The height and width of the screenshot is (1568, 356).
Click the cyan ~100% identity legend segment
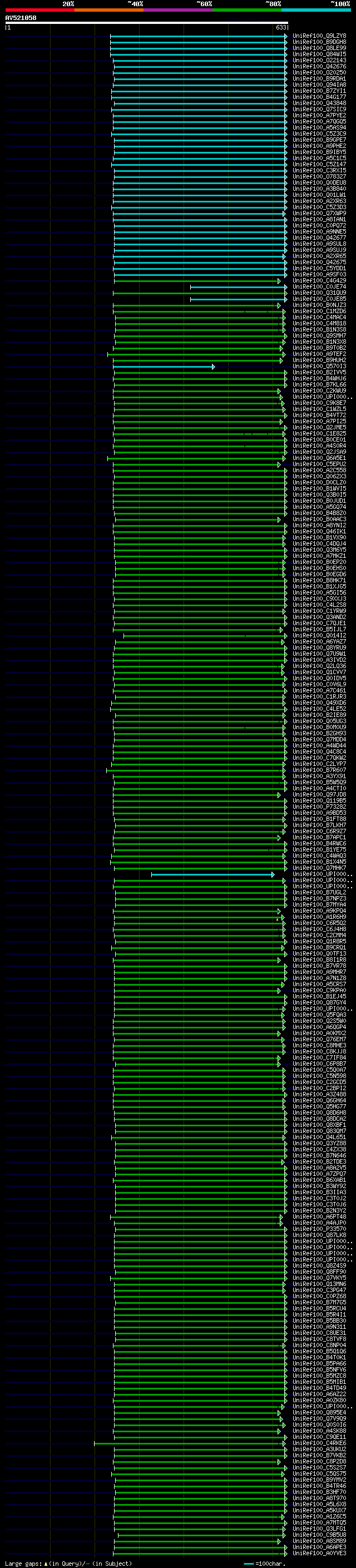[317, 10]
